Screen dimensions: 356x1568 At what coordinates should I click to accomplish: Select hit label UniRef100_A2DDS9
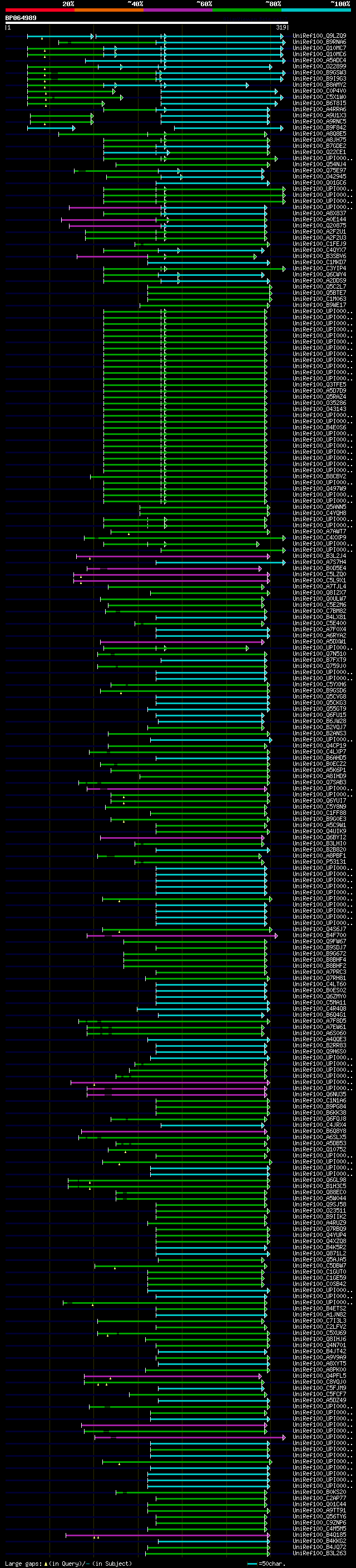tap(319, 280)
